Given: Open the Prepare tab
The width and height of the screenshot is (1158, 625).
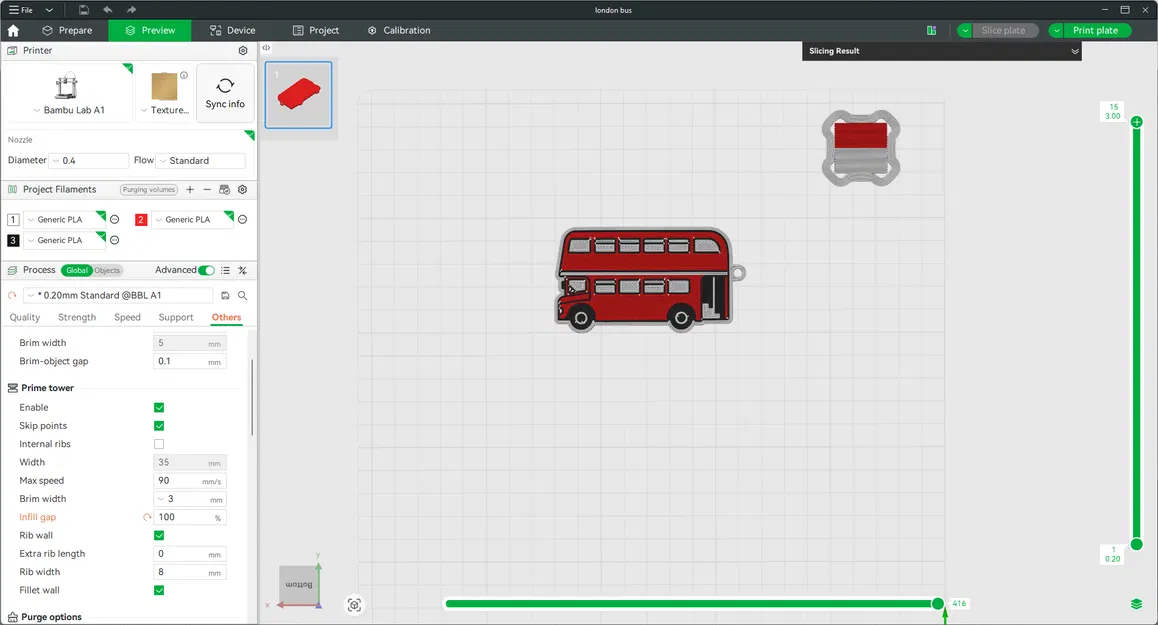Looking at the screenshot, I should 67,30.
